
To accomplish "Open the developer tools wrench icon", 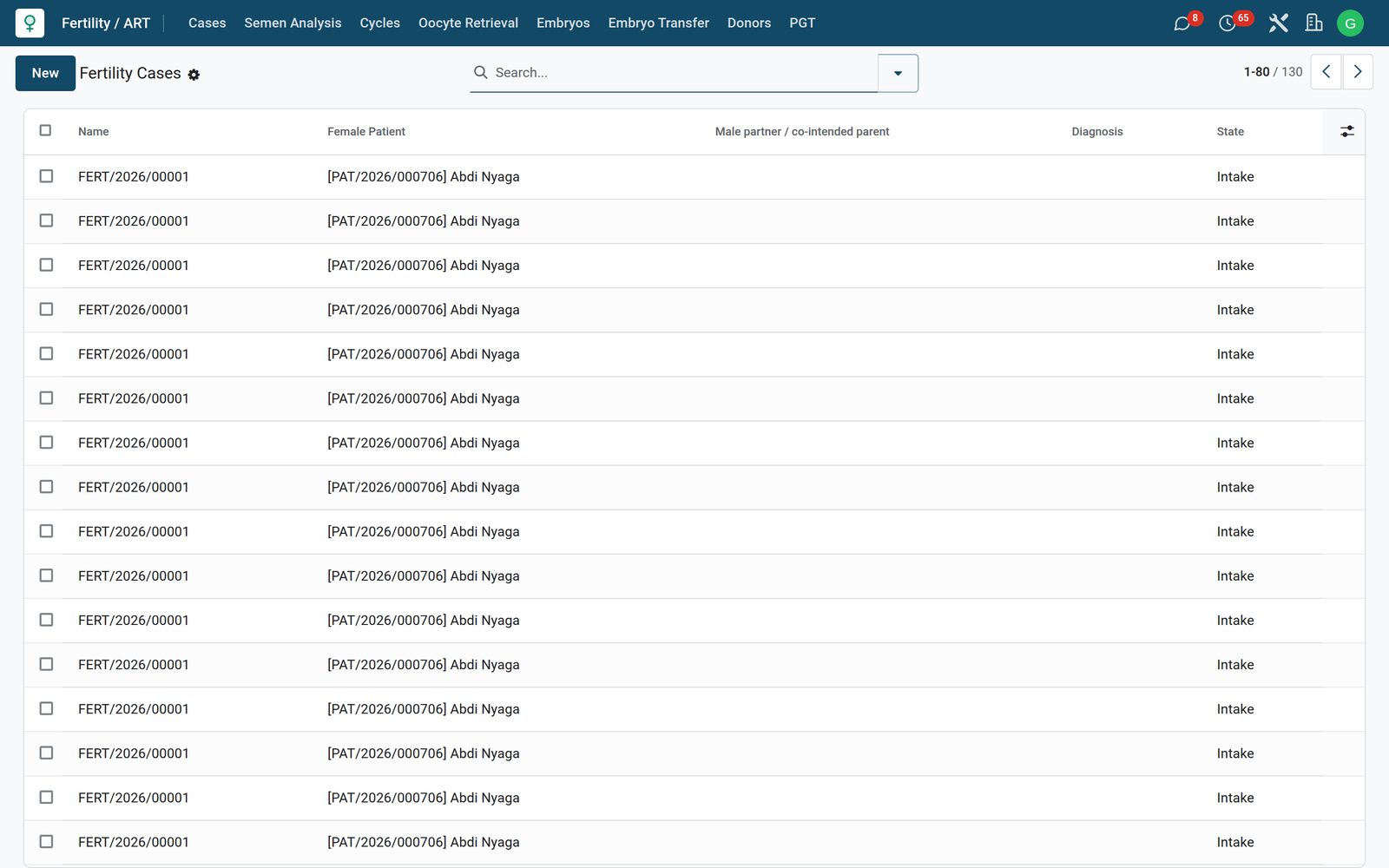I will click(1278, 23).
